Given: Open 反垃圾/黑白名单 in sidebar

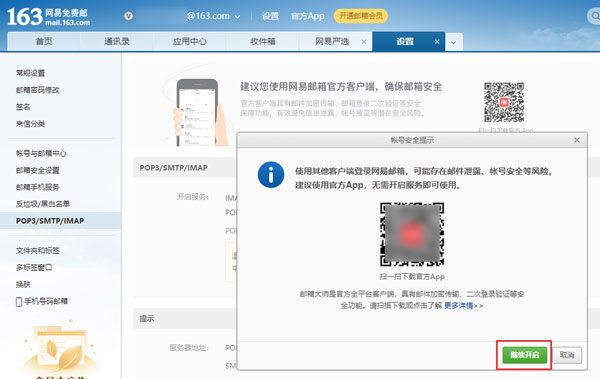Looking at the screenshot, I should click(x=42, y=204).
